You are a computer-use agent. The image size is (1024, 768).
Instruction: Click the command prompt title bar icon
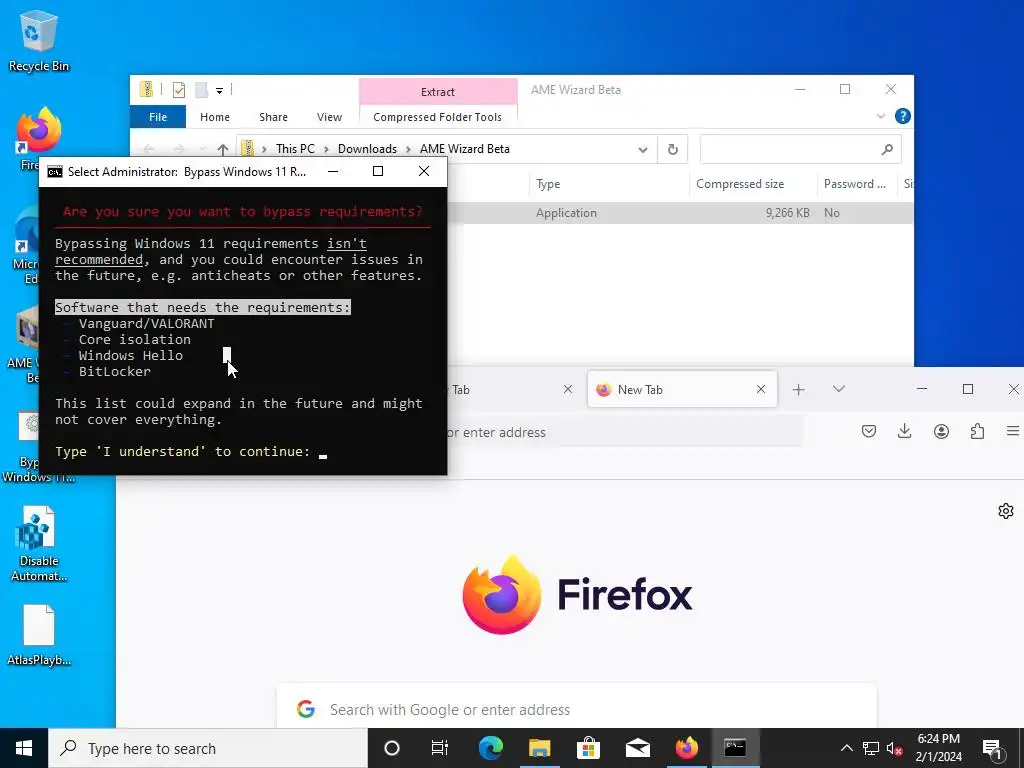coord(55,172)
